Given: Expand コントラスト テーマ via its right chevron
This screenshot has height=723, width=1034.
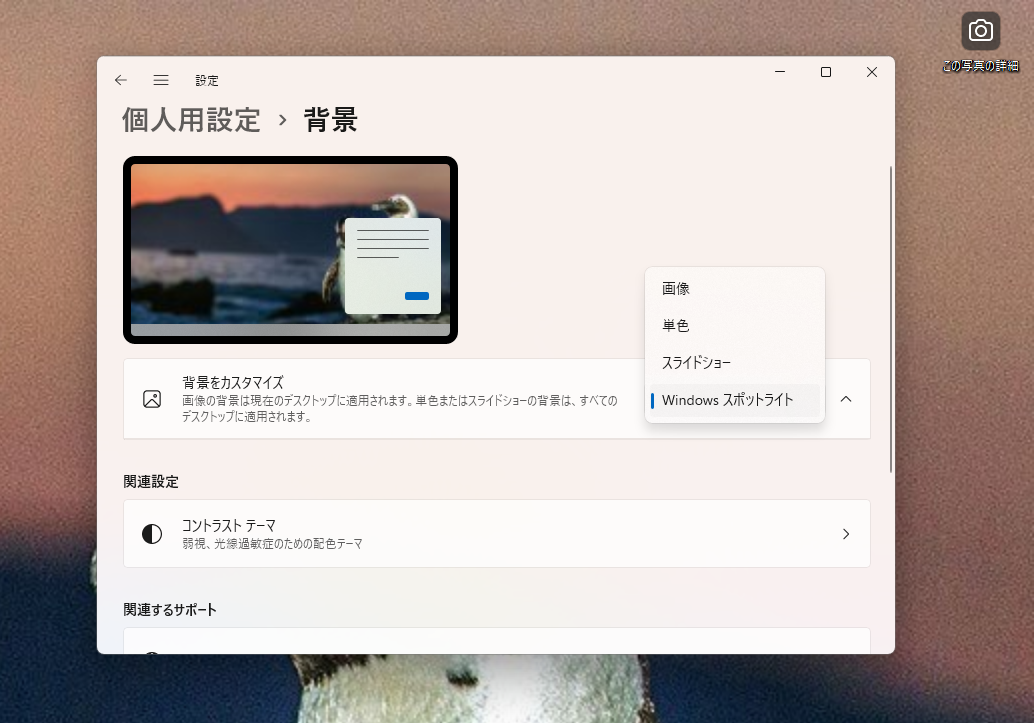Looking at the screenshot, I should (845, 533).
